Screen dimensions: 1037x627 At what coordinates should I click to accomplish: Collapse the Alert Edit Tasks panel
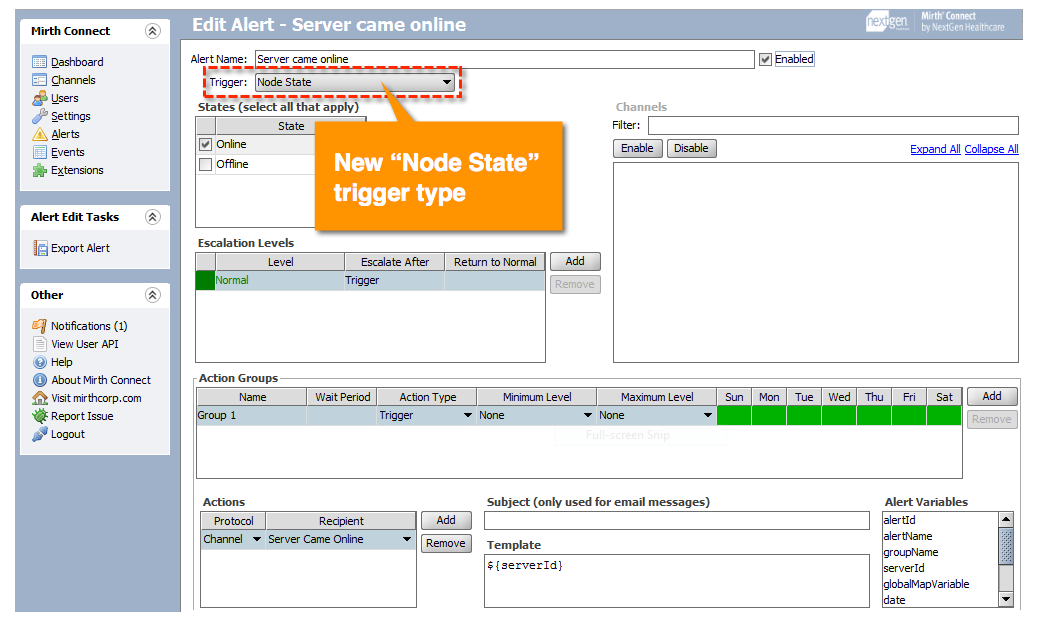tap(153, 217)
